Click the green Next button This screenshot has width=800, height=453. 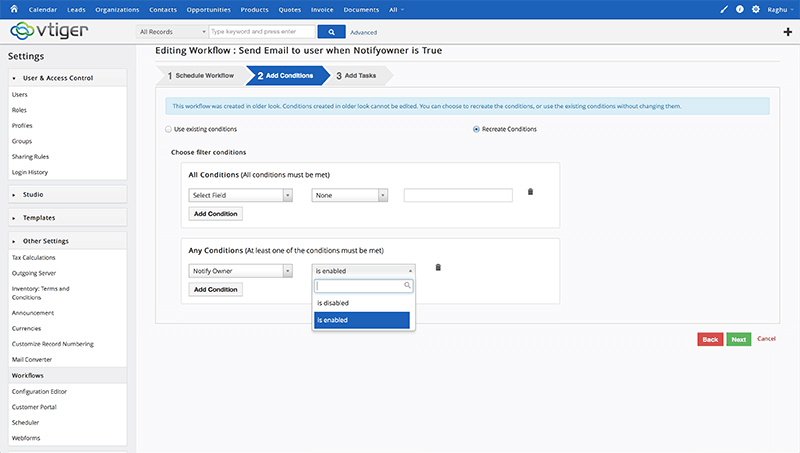click(x=739, y=339)
